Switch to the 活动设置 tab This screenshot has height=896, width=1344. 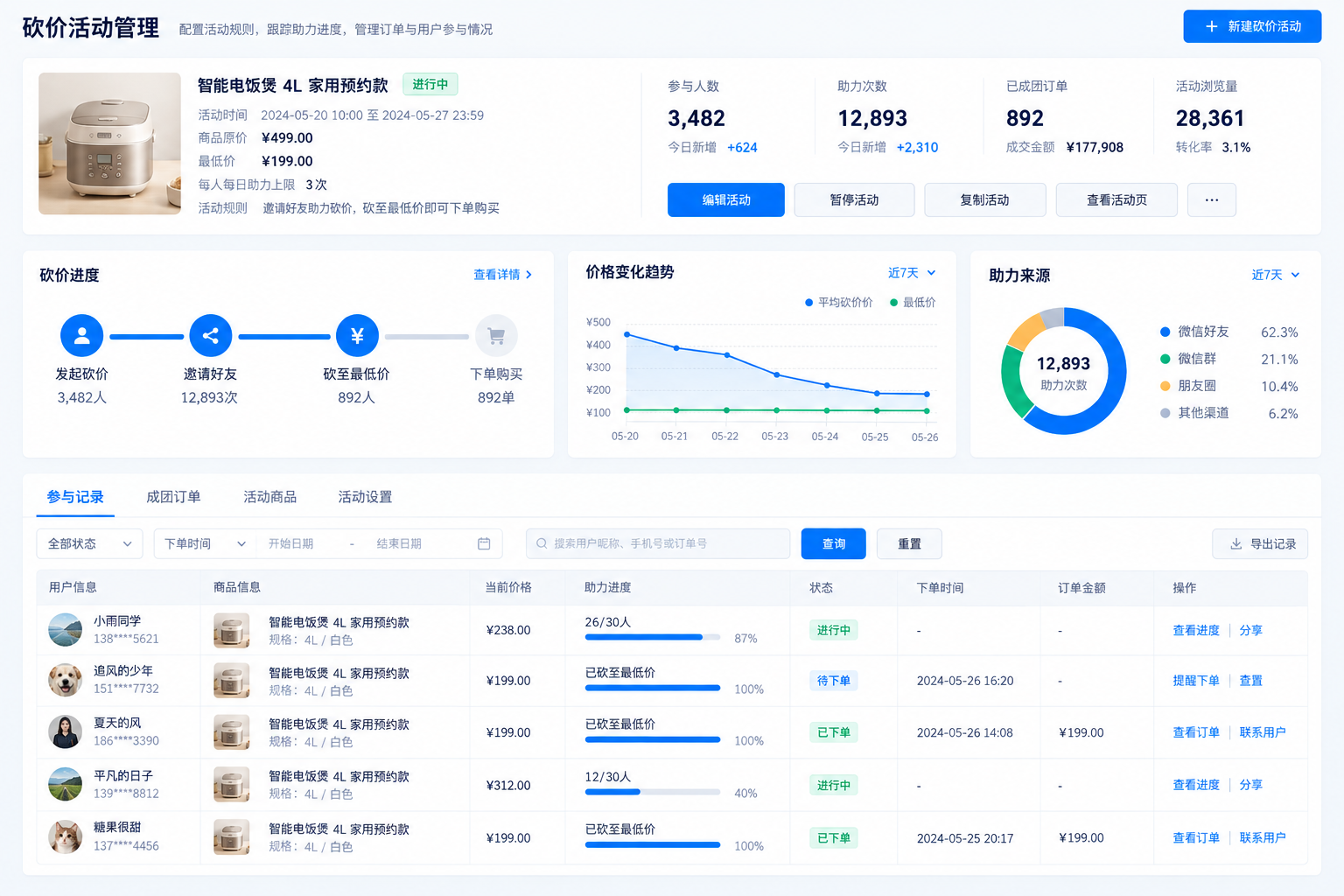tap(365, 497)
